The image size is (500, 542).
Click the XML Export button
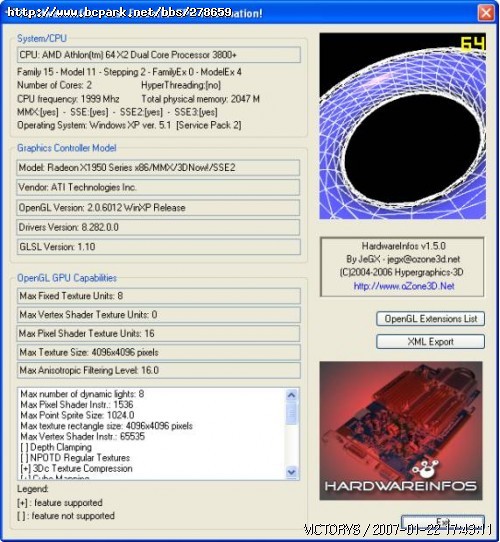(430, 342)
